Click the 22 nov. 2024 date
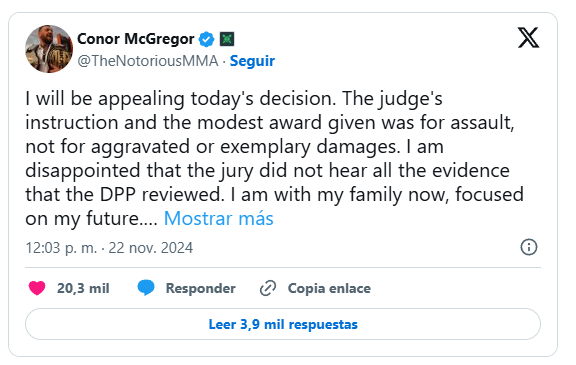This screenshot has width=576, height=365. point(151,248)
